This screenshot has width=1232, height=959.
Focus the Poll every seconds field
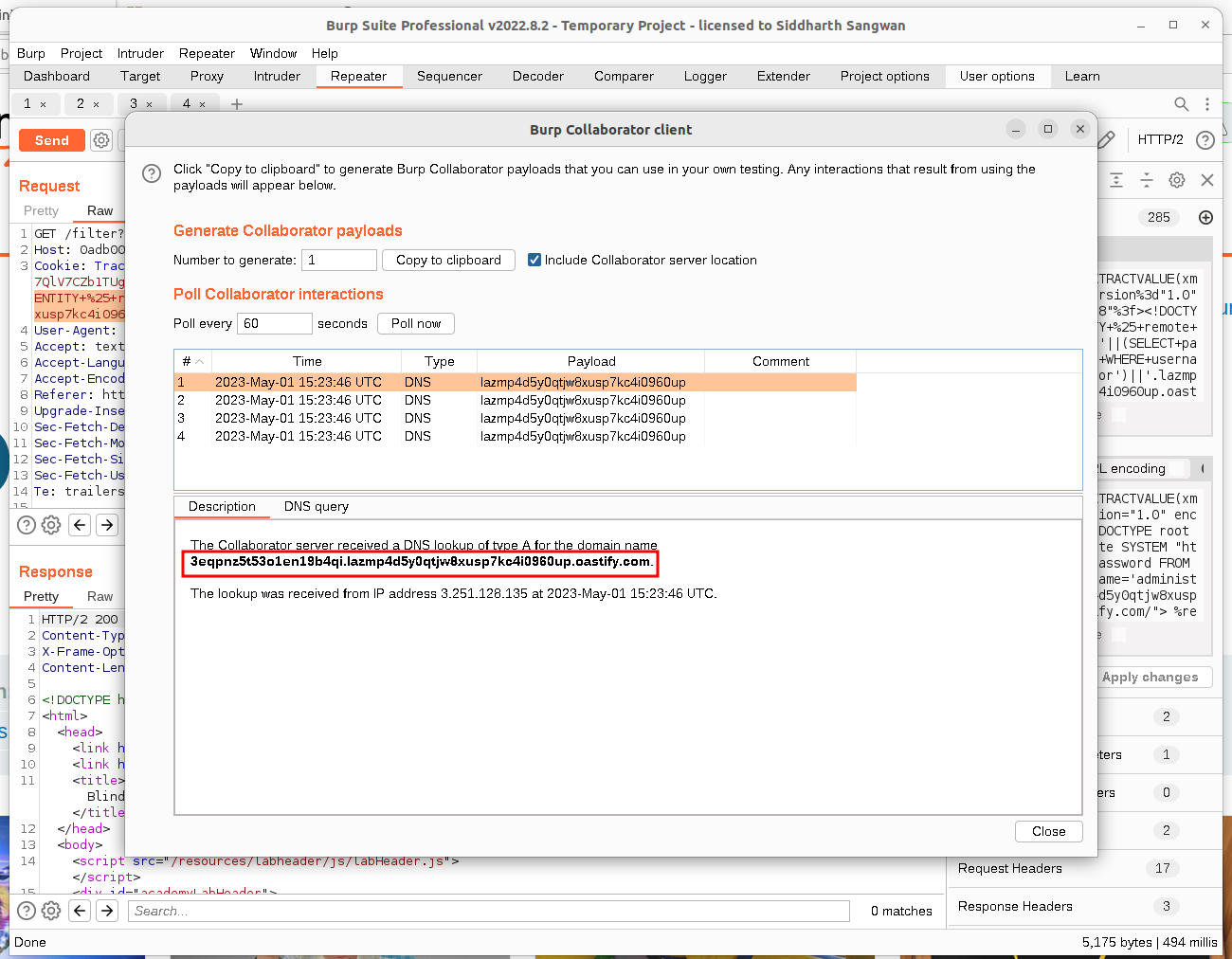click(275, 323)
